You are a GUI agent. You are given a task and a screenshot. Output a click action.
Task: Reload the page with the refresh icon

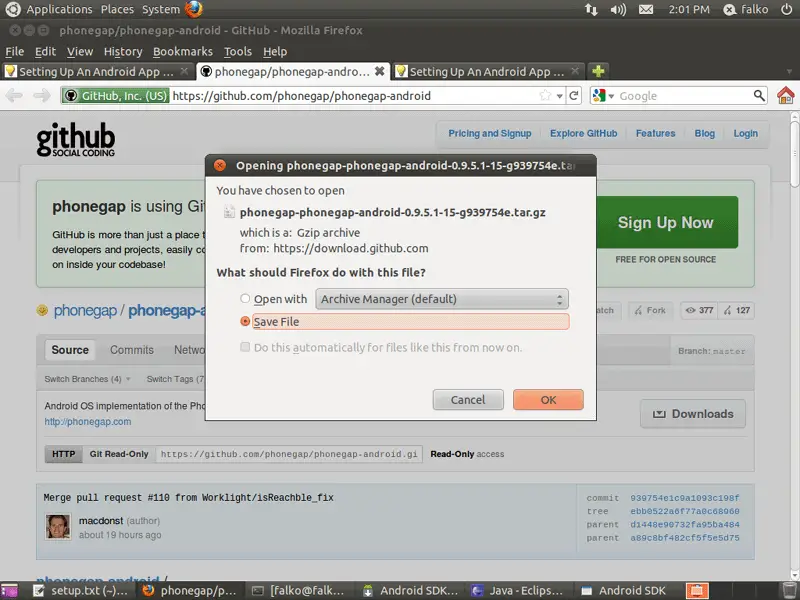pyautogui.click(x=573, y=95)
